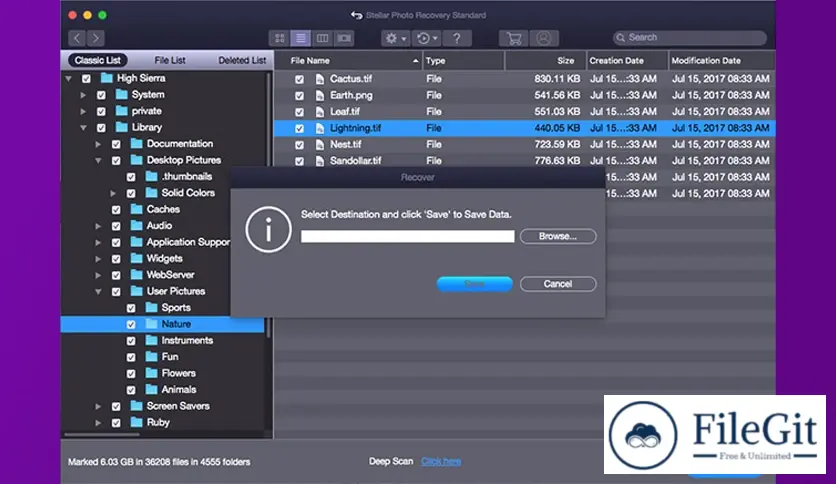Collapse the High Sierra tree node

68,78
